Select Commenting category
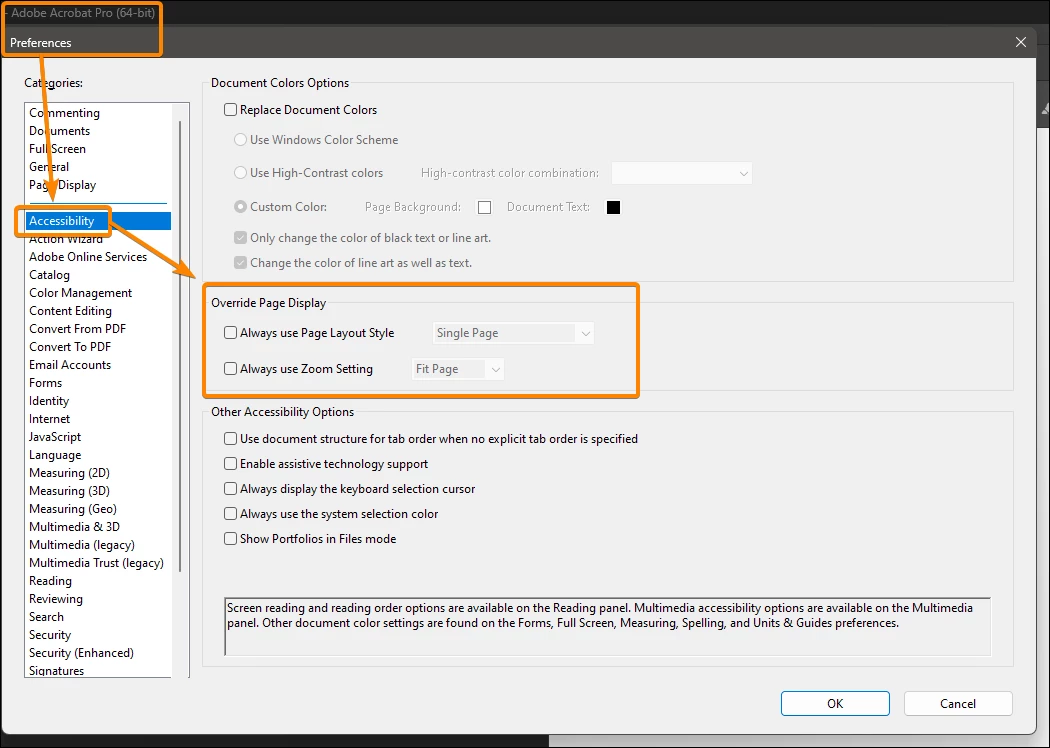 [64, 113]
